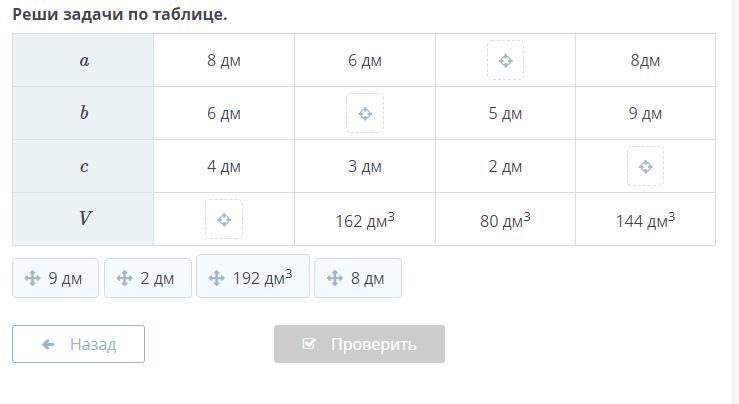This screenshot has height=404, width=739.
Task: Click the 80 дм³ volume cell
Action: click(x=505, y=220)
